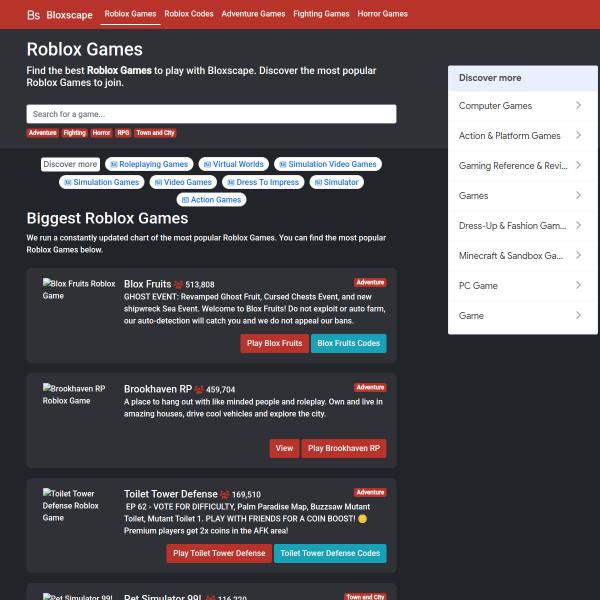This screenshot has width=600, height=600.
Task: Click the Blox Fruits Codes button
Action: coord(349,343)
